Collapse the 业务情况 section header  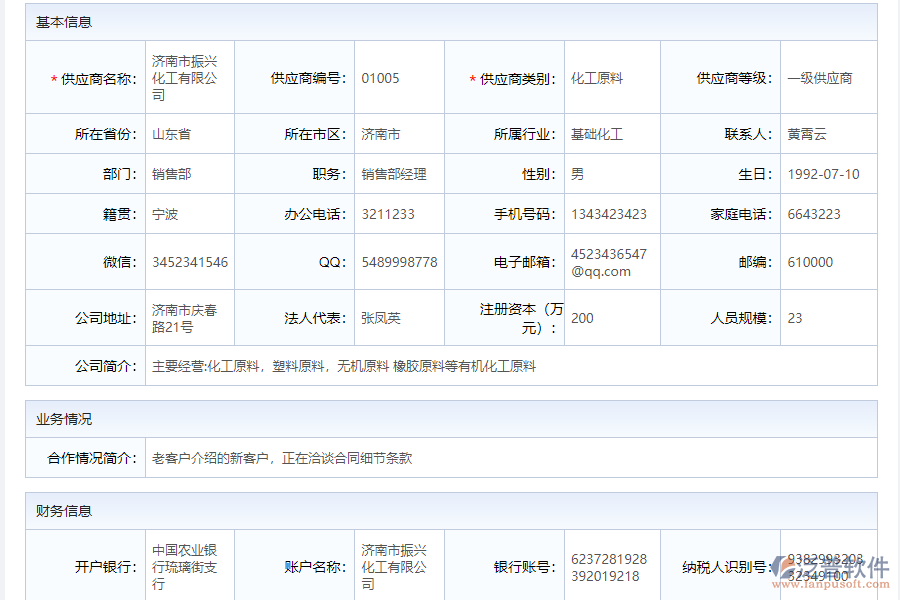[60, 419]
